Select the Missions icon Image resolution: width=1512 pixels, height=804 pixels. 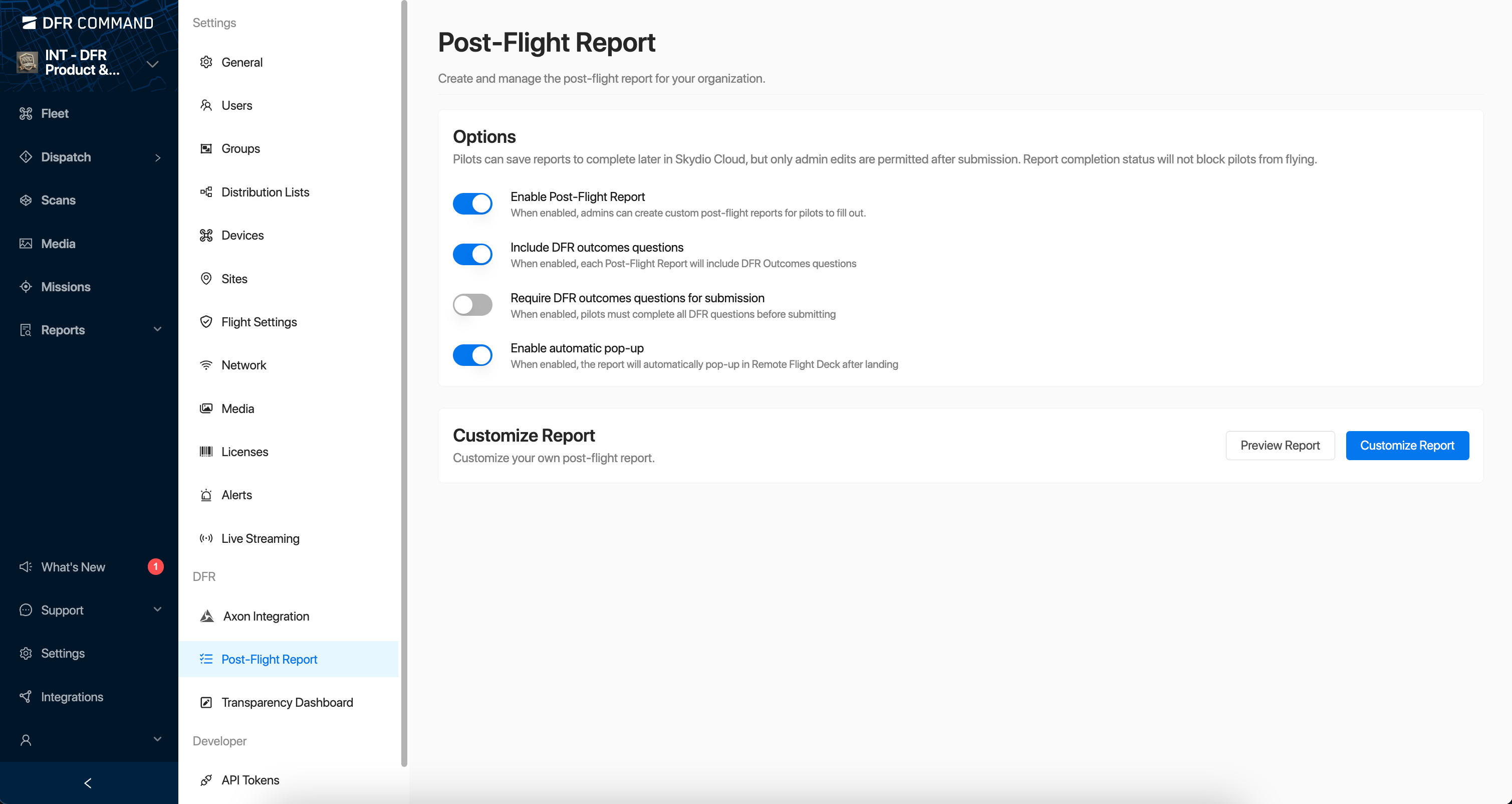[x=26, y=287]
